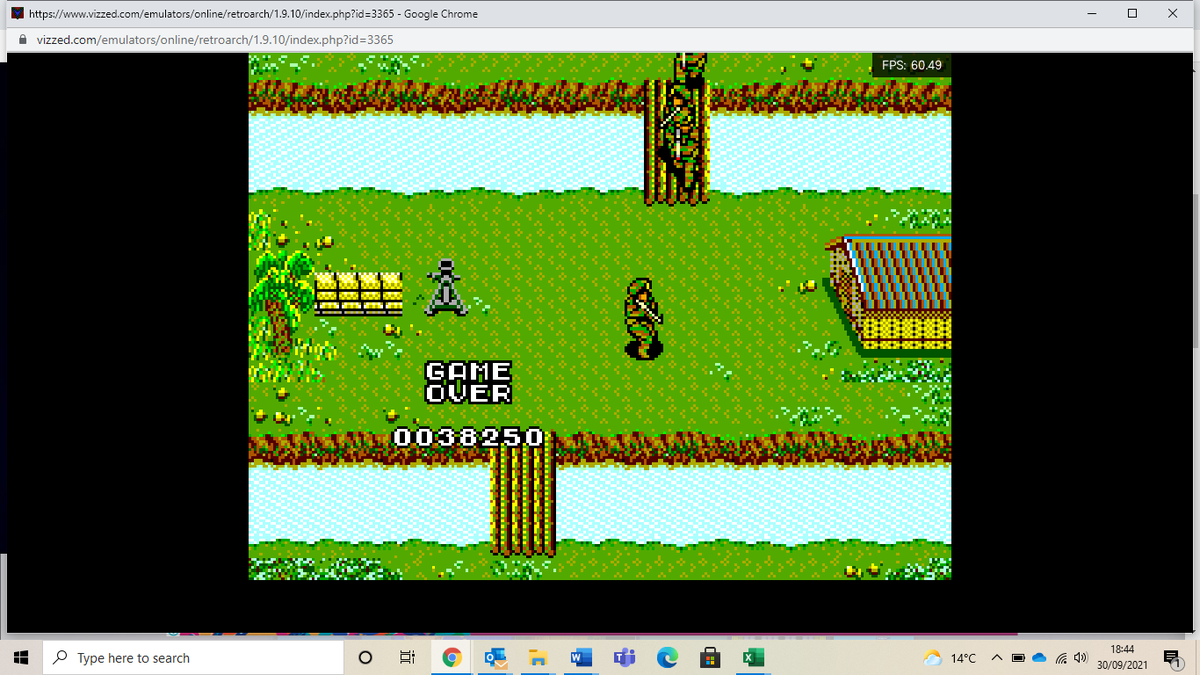1200x675 pixels.
Task: Click the GAME OVER text in the game
Action: (469, 382)
